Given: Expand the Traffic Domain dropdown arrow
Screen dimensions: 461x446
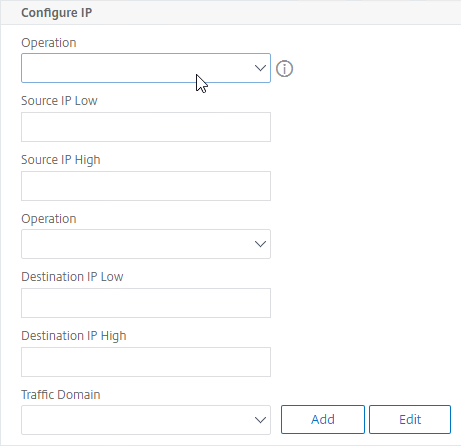Looking at the screenshot, I should pos(260,420).
